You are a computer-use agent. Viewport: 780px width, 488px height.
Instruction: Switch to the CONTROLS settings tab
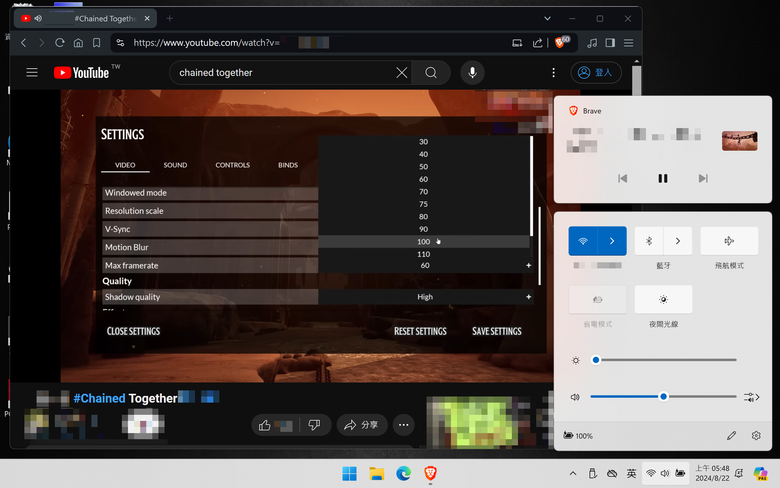232,165
